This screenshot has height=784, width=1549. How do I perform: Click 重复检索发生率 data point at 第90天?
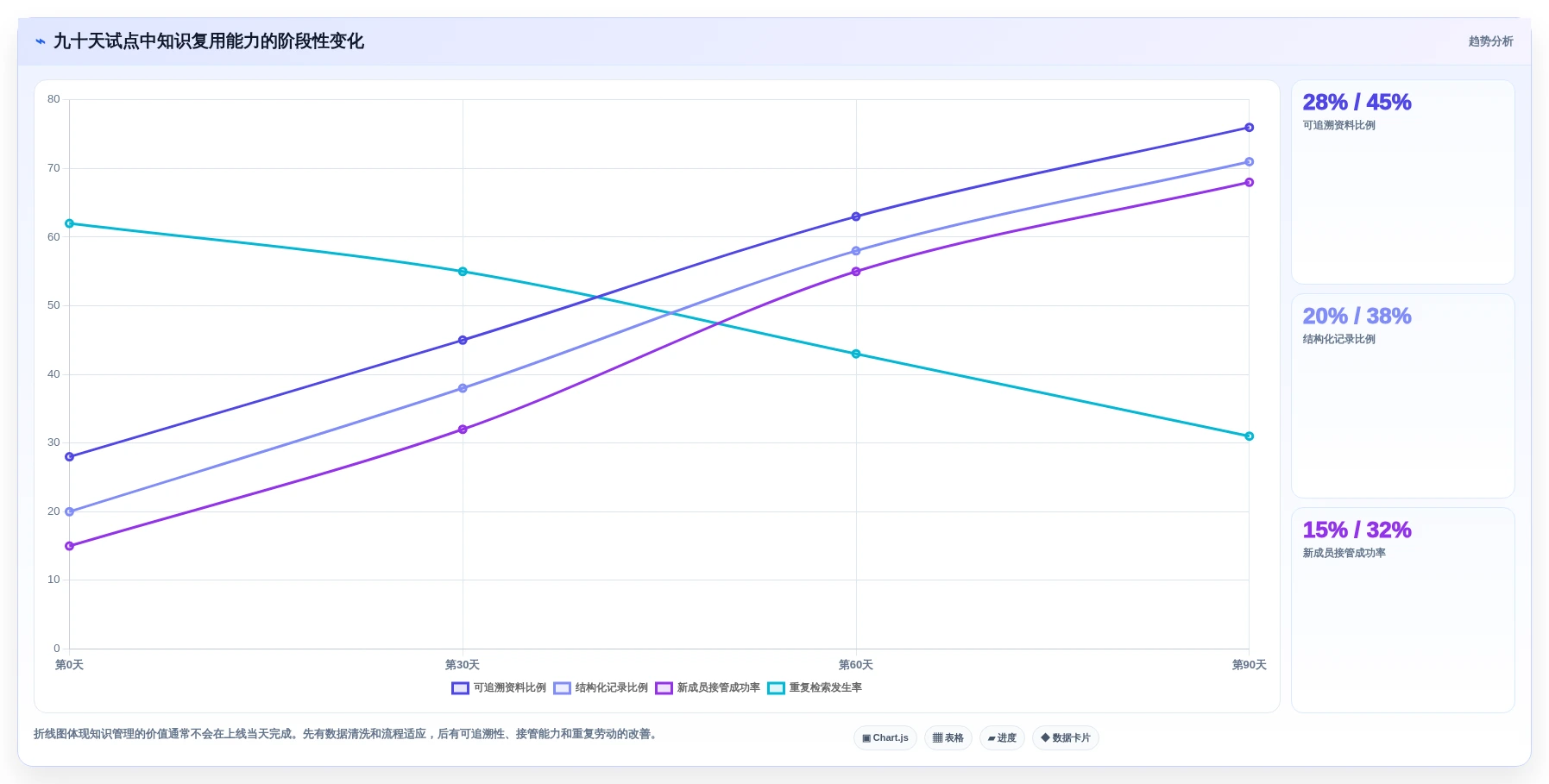coord(1249,436)
